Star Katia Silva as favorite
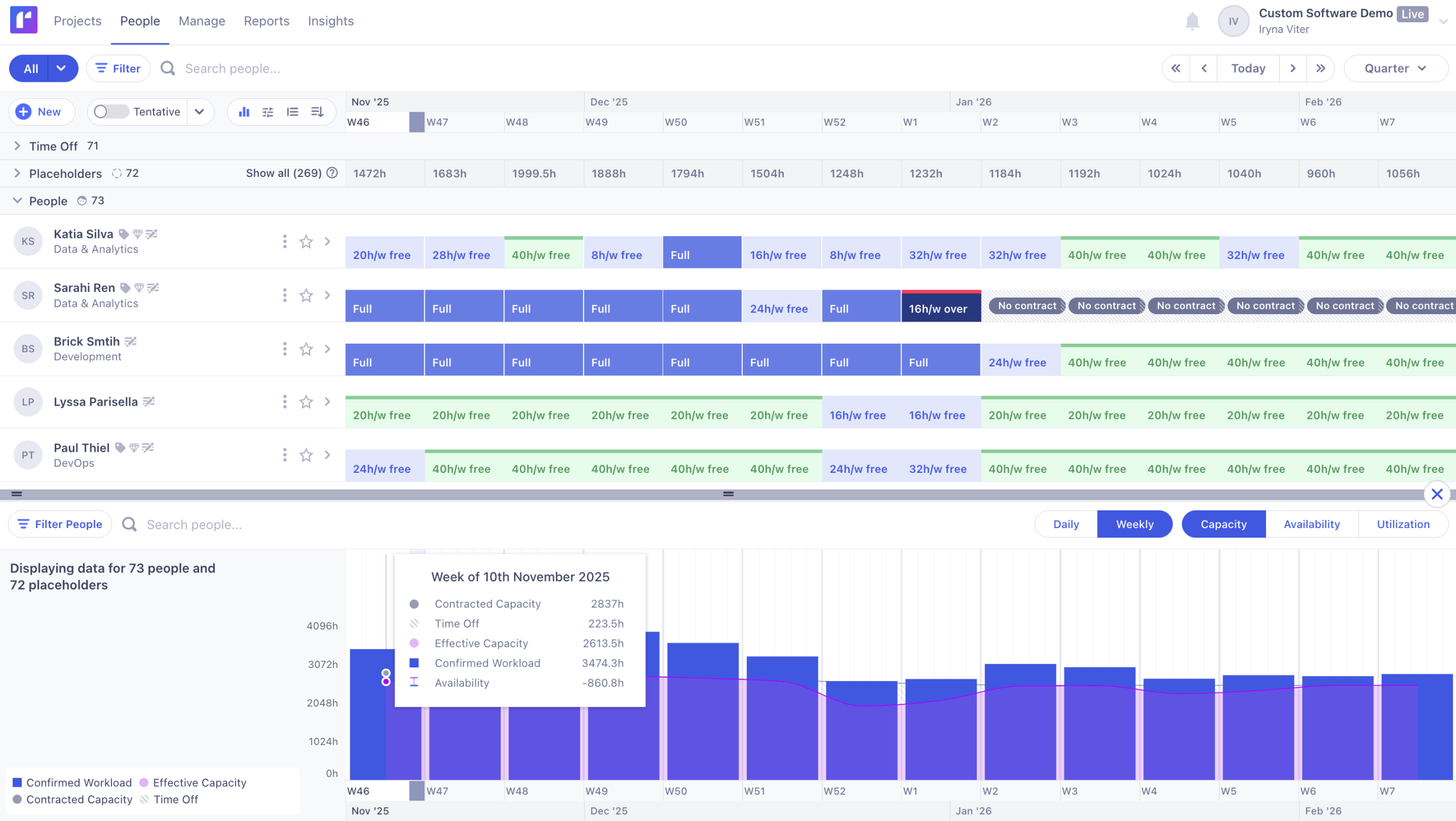The height and width of the screenshot is (821, 1456). [306, 242]
